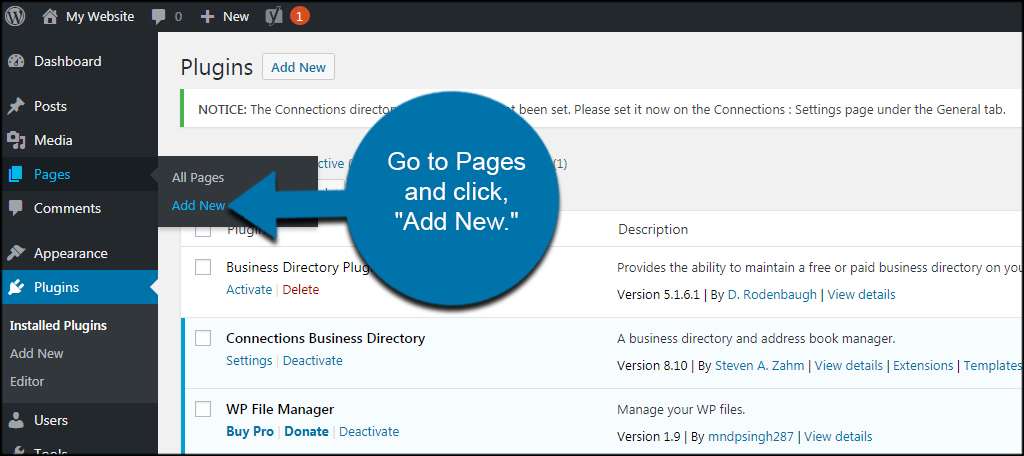Image resolution: width=1024 pixels, height=456 pixels.
Task: Select Add New under Pages flyout
Action: tap(198, 206)
